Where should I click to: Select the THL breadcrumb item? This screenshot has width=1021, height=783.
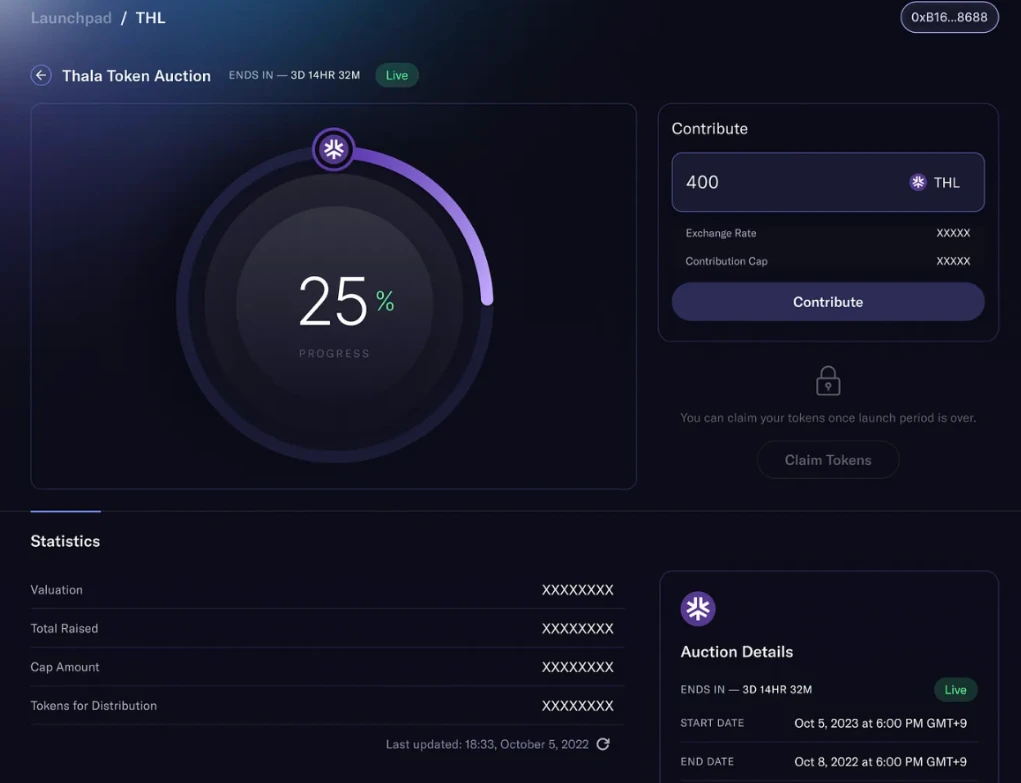tap(150, 18)
